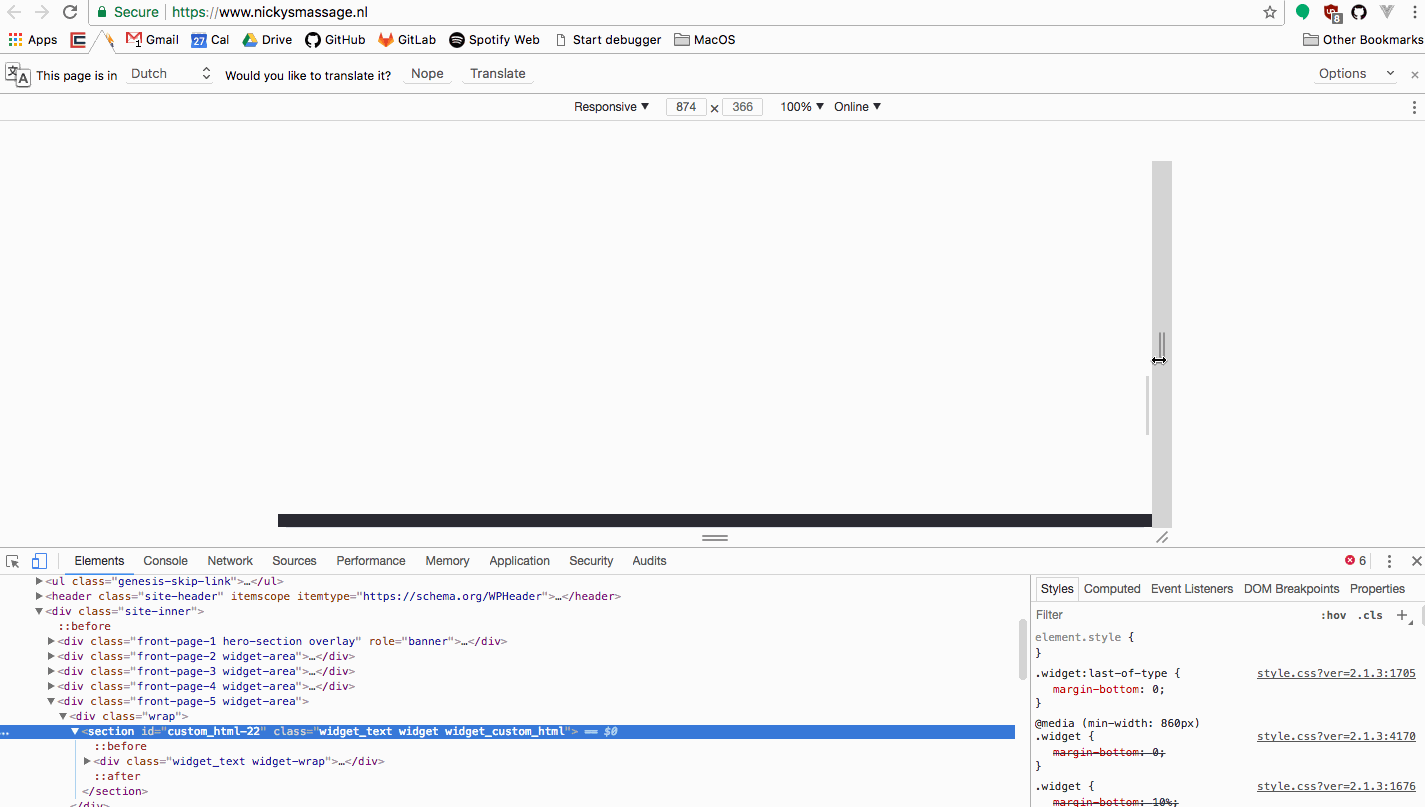Open the Spotify Web bookmark
Viewport: 1425px width, 807px height.
click(494, 40)
